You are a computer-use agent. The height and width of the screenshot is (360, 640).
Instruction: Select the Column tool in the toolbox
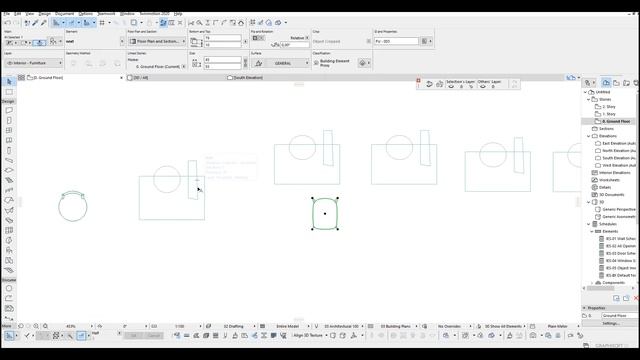tap(9, 150)
